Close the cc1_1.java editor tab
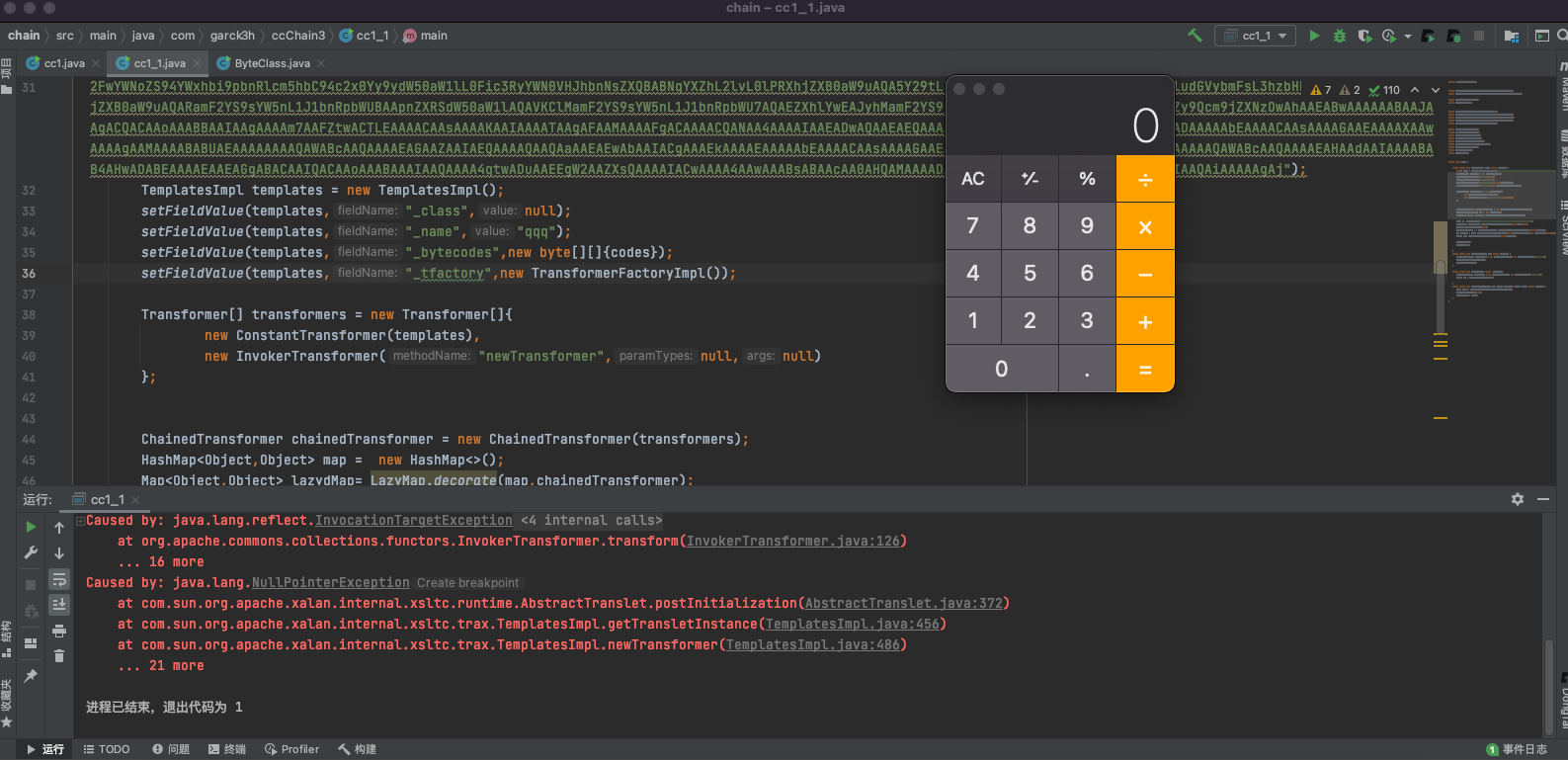The height and width of the screenshot is (760, 1568). pyautogui.click(x=197, y=63)
